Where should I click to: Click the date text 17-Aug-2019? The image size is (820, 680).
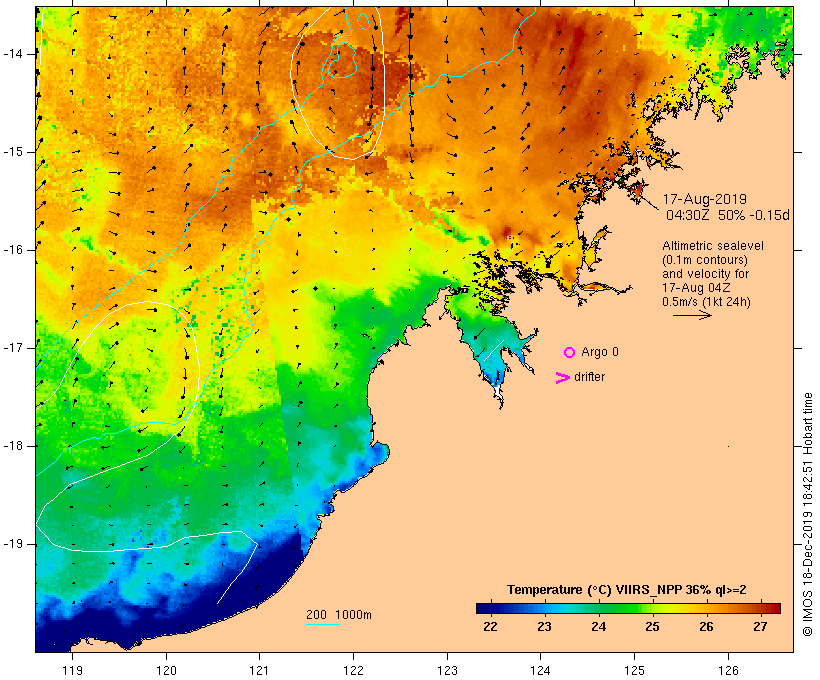pos(704,199)
